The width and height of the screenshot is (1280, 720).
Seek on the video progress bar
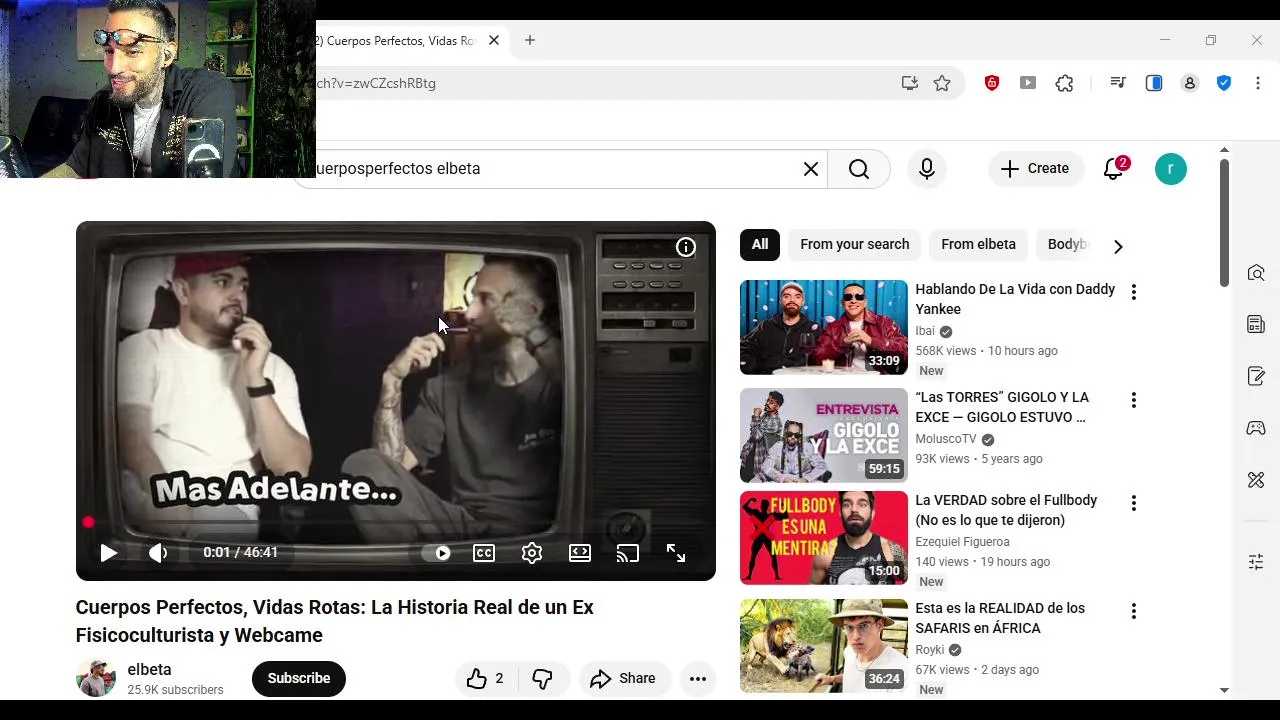click(x=396, y=522)
